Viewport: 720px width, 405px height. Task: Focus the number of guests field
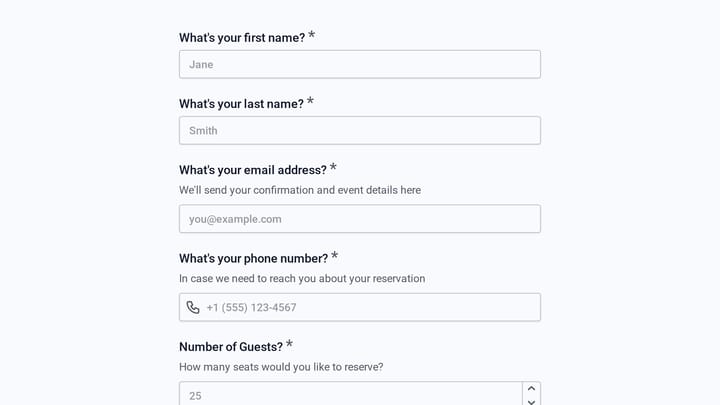[x=350, y=394]
